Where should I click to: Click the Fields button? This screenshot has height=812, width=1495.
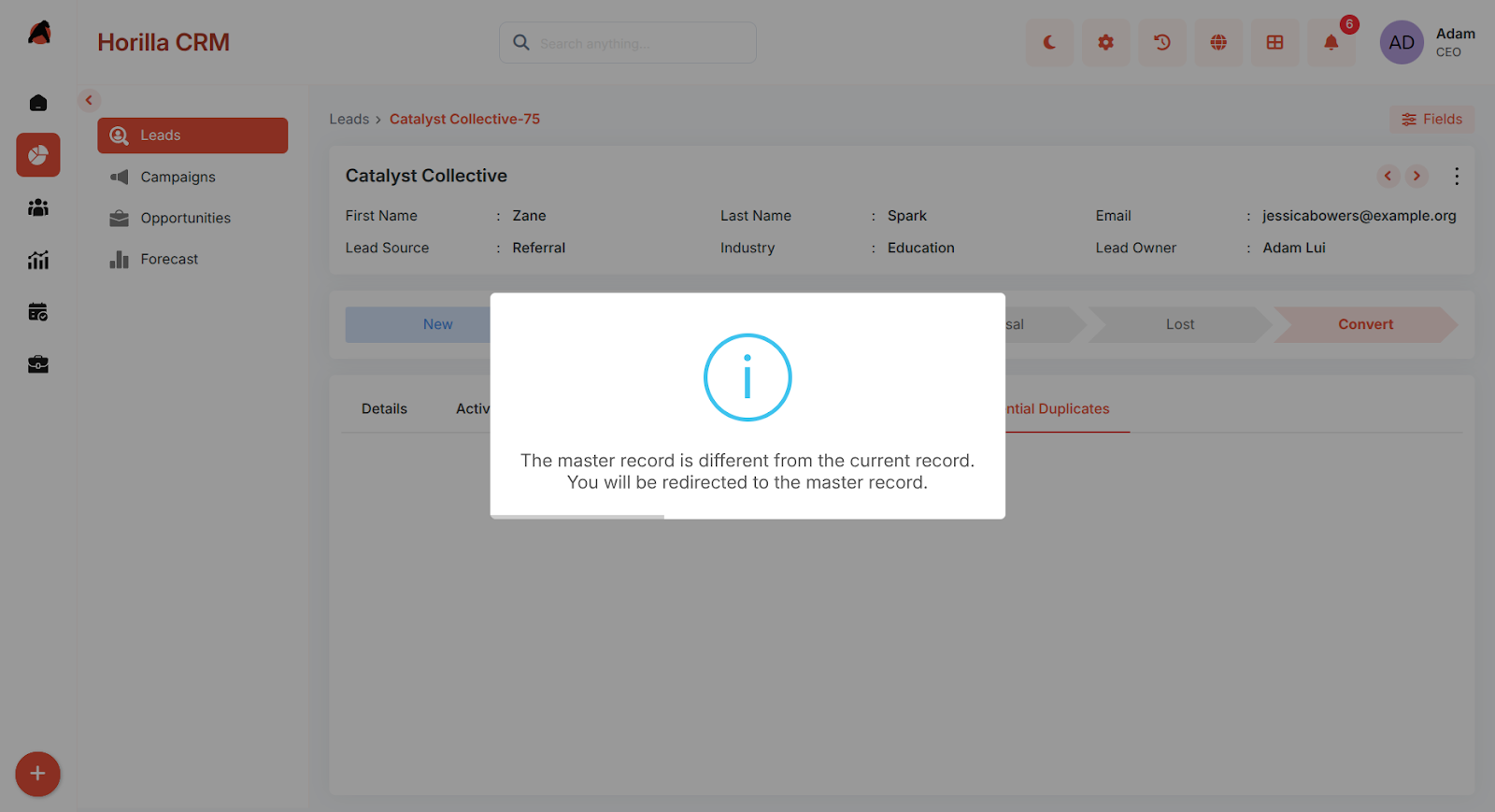click(1431, 120)
